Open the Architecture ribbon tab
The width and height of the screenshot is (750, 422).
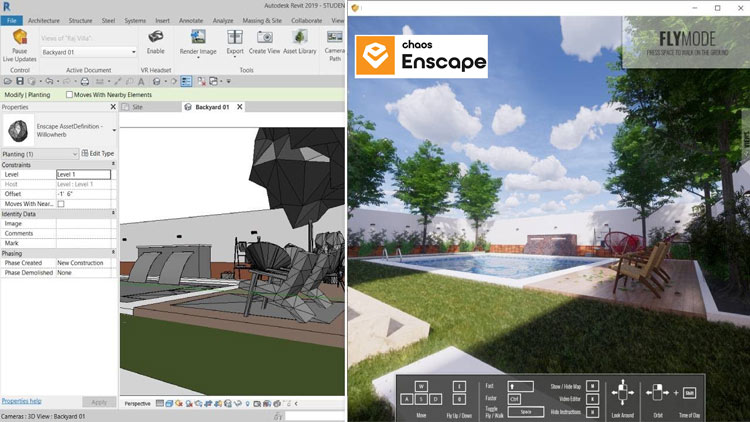coord(43,19)
